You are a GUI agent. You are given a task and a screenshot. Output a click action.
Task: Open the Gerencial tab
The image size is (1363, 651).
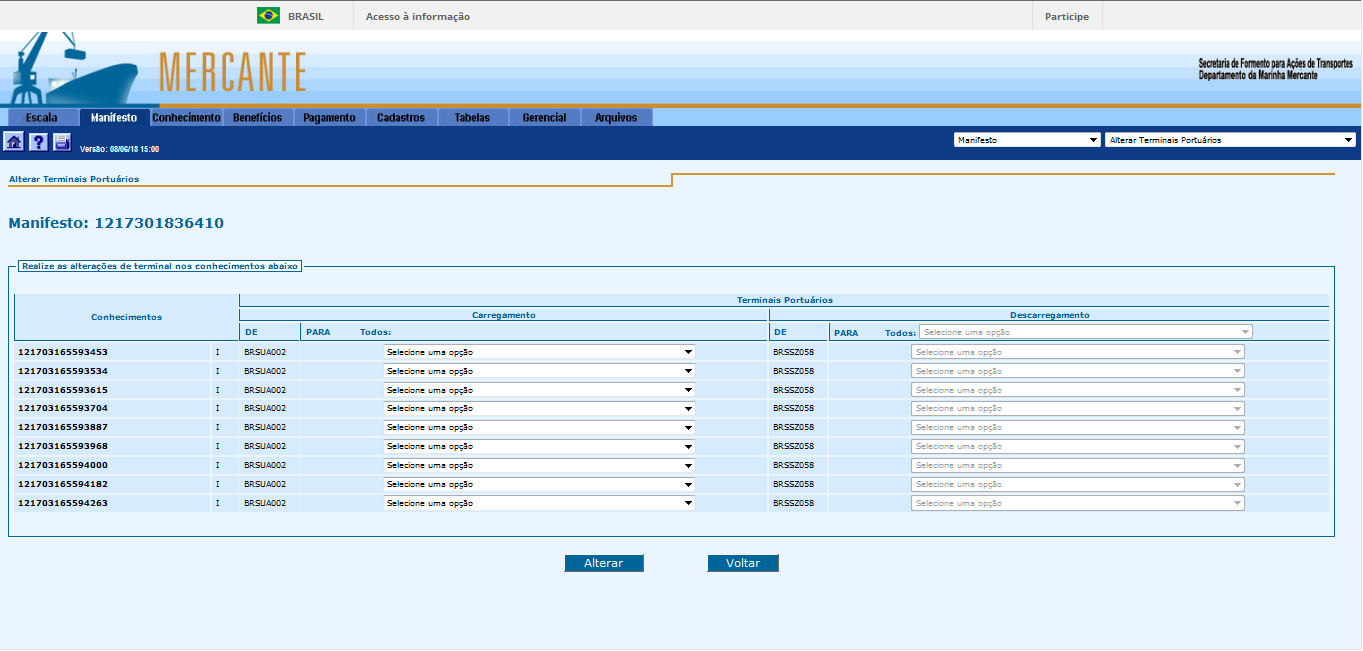544,118
